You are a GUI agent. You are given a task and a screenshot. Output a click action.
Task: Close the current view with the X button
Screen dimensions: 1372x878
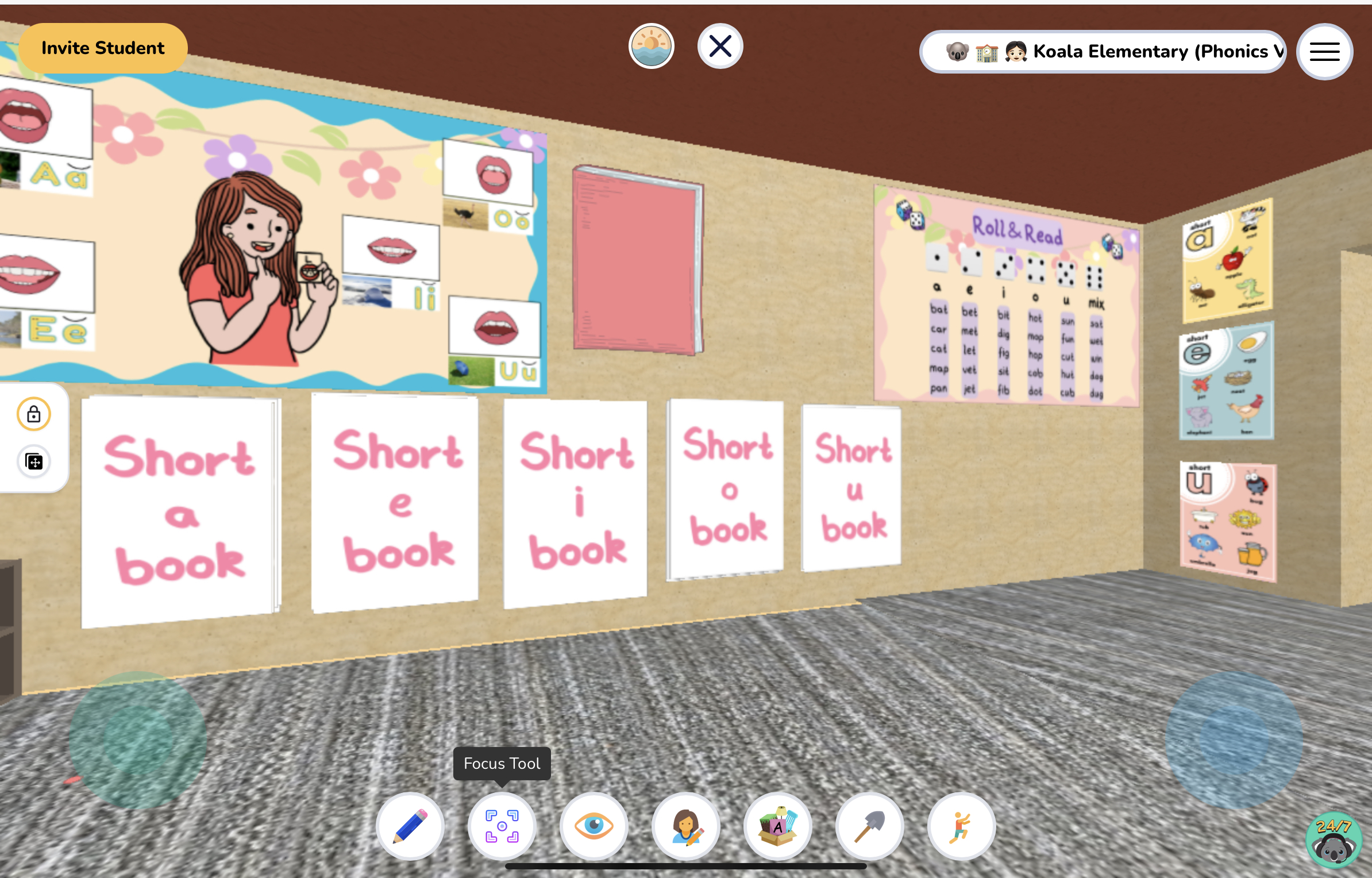[x=720, y=46]
